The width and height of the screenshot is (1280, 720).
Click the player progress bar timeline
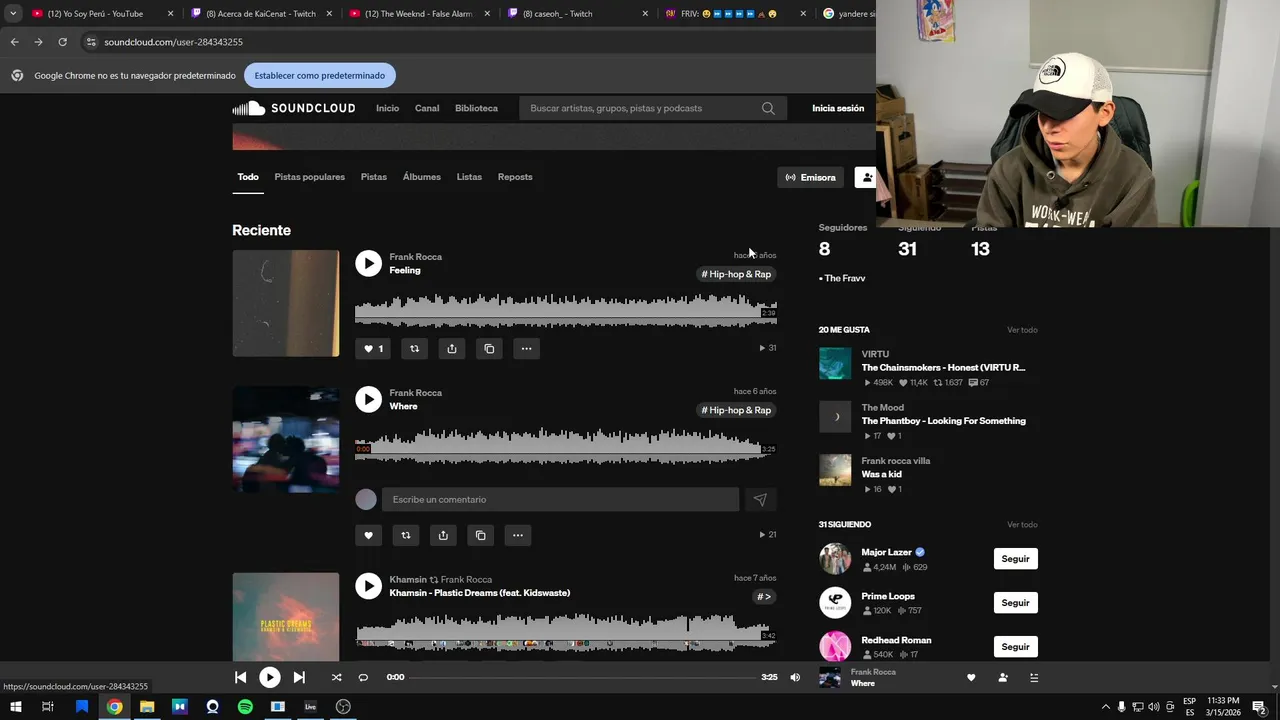coord(582,677)
